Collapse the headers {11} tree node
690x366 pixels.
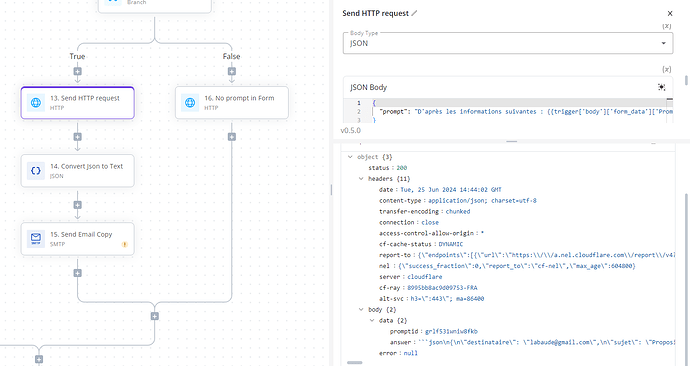pos(361,179)
